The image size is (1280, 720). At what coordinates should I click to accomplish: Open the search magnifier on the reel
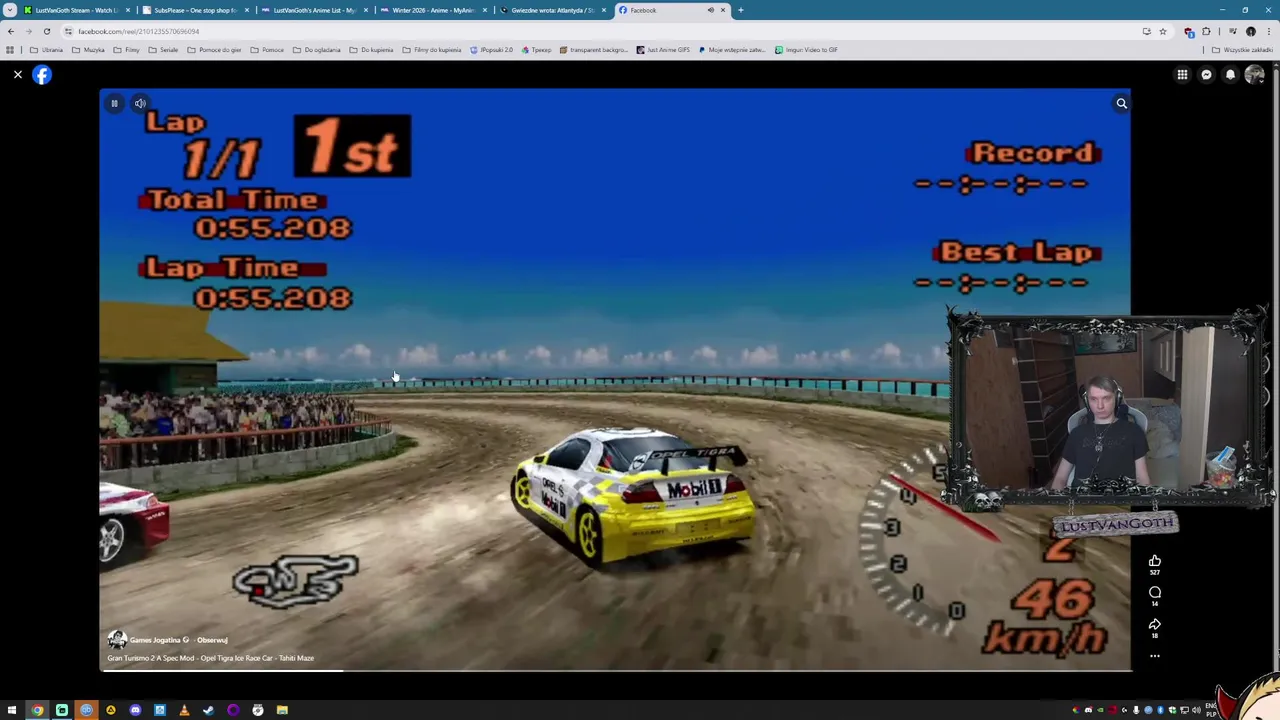pos(1121,103)
